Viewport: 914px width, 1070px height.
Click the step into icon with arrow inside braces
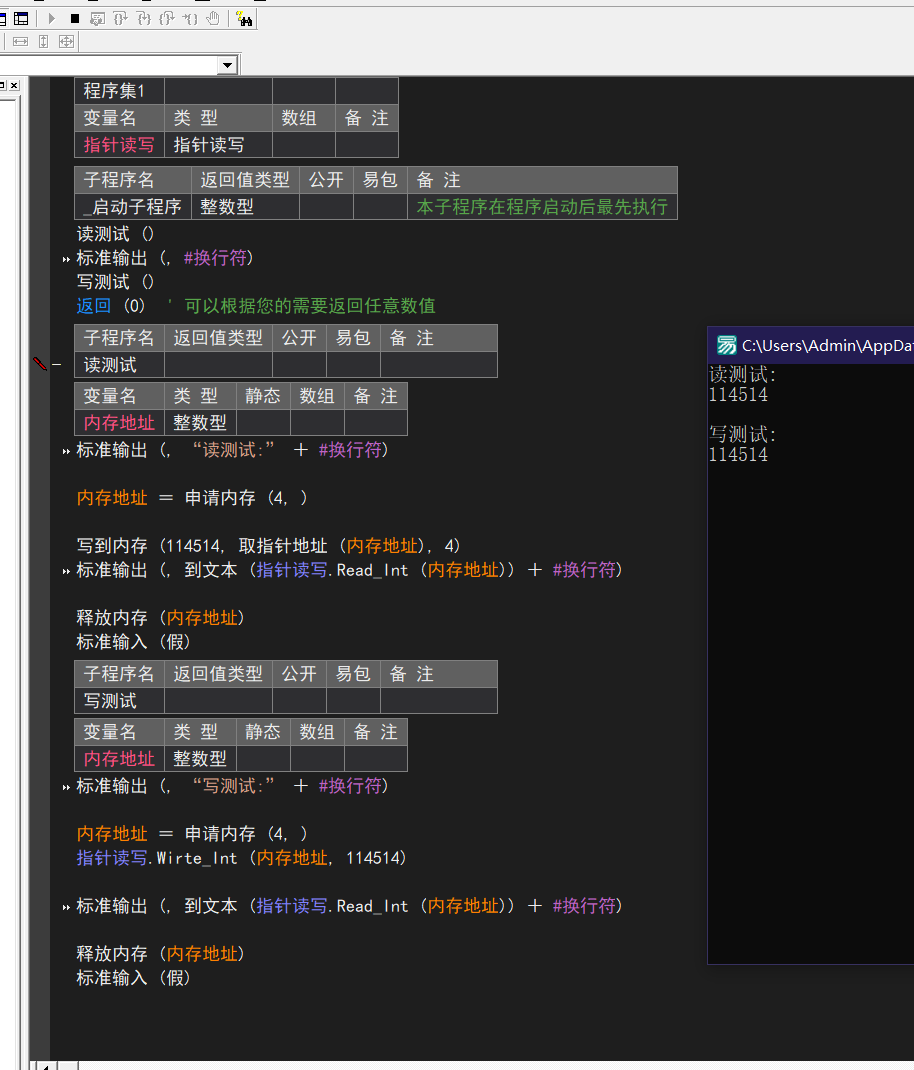click(x=143, y=18)
